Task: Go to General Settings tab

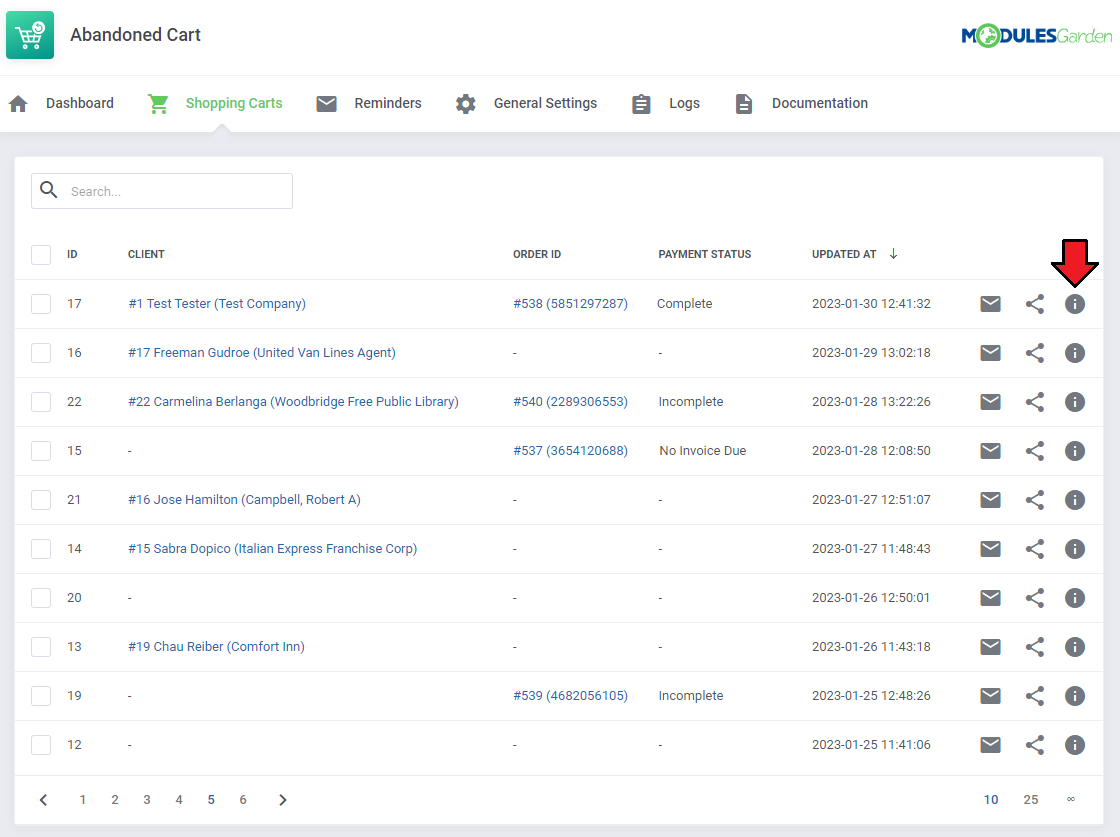Action: tap(526, 104)
